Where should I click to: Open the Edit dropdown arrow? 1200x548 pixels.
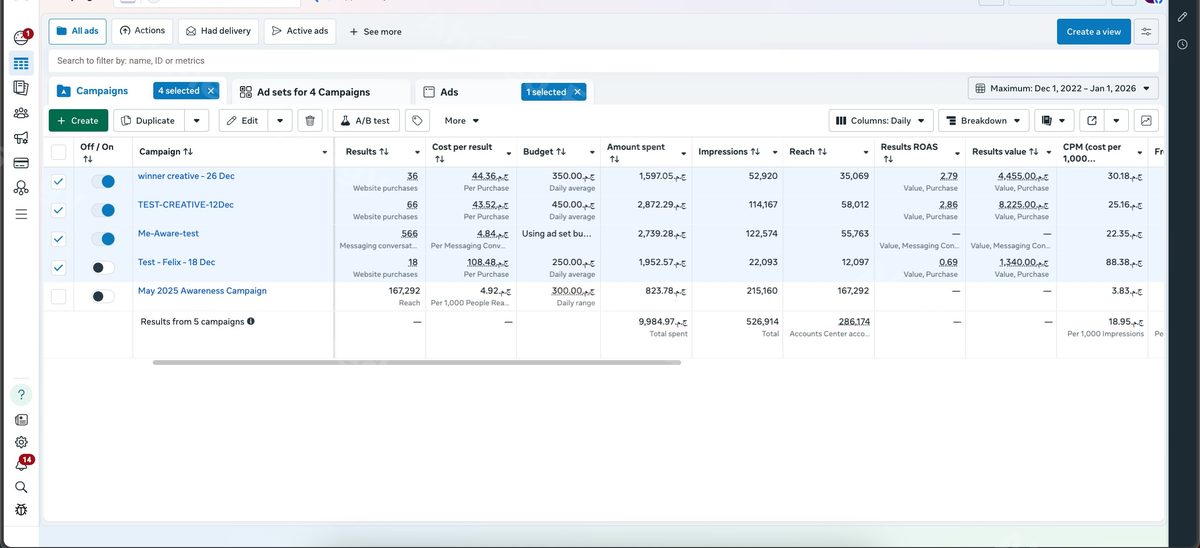tap(279, 121)
